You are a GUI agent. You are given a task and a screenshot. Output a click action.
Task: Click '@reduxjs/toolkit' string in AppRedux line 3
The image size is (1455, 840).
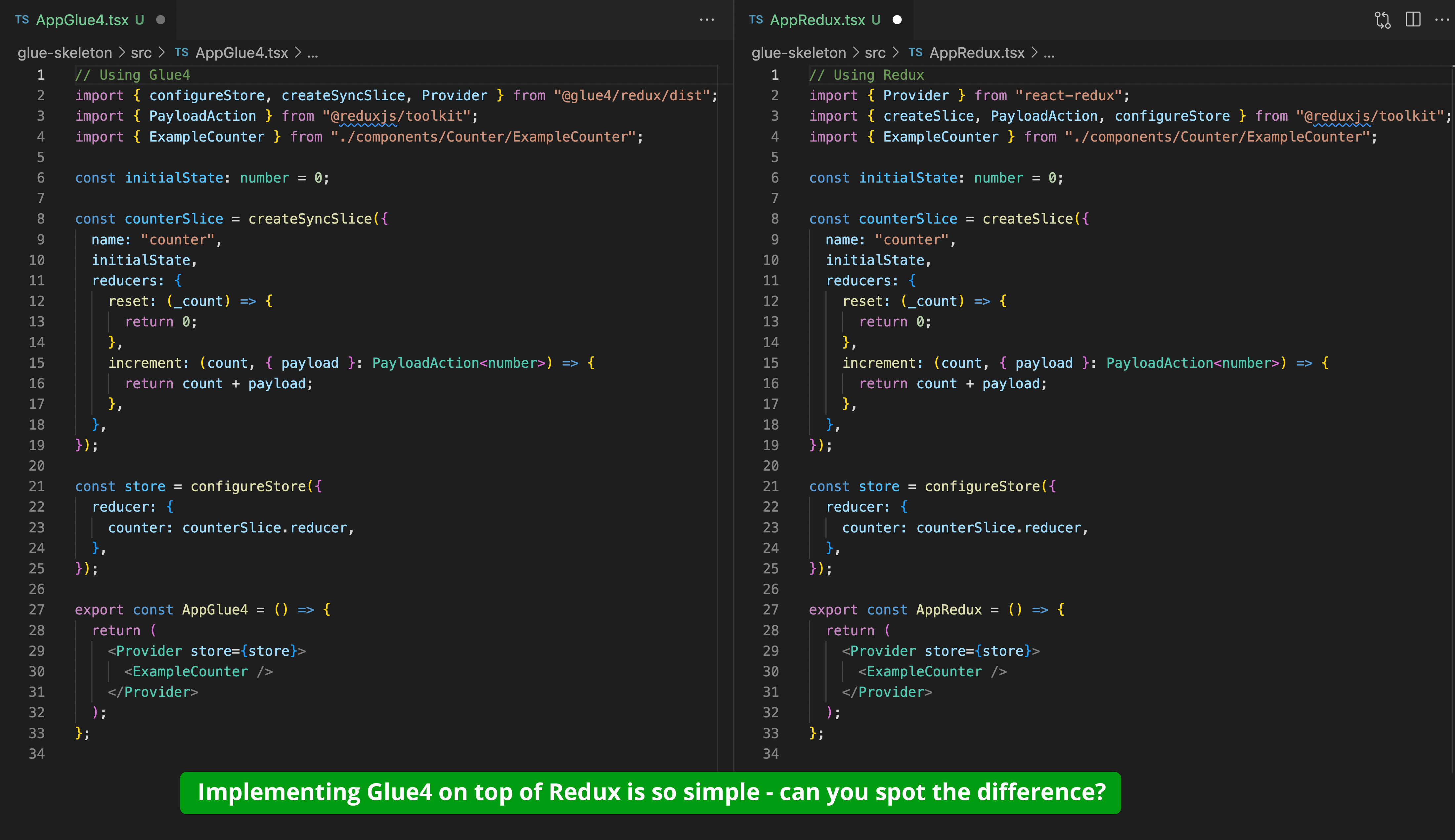(1370, 116)
